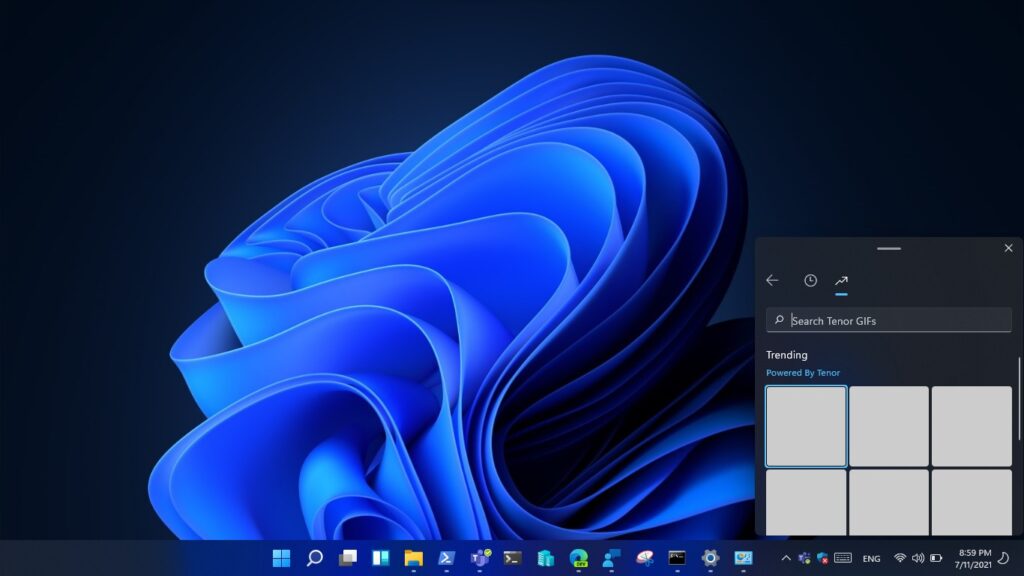Open the Windows Start menu

click(x=282, y=558)
